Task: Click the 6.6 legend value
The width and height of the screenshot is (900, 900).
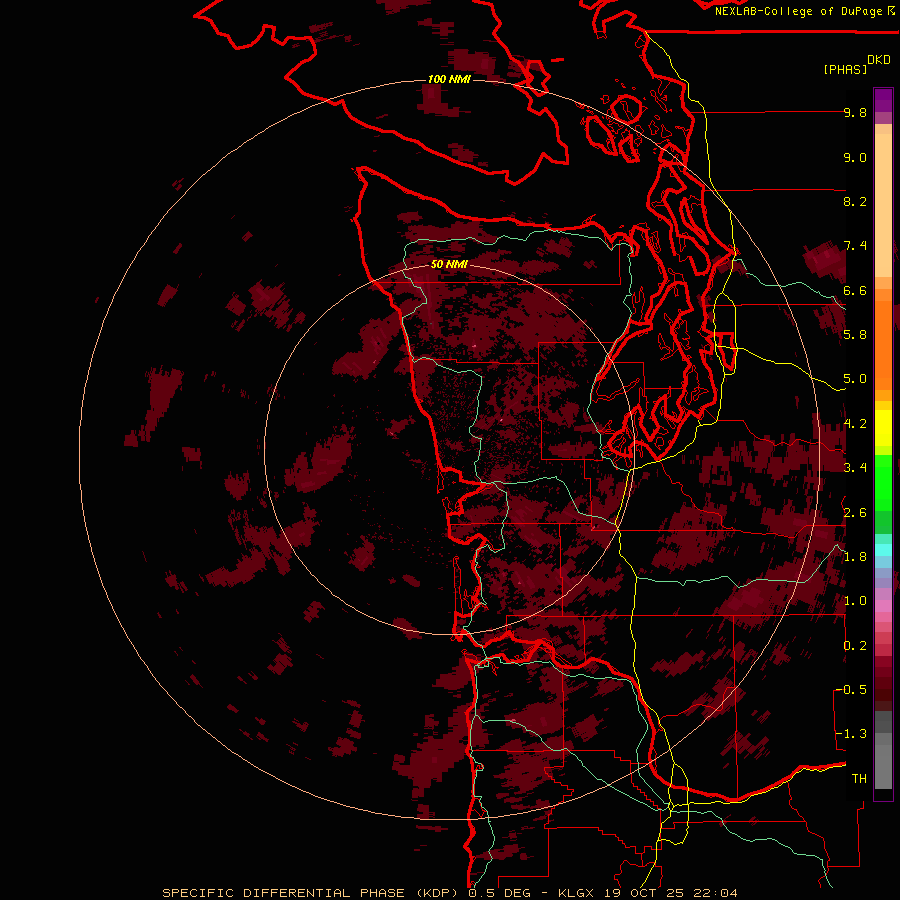Action: pos(855,291)
